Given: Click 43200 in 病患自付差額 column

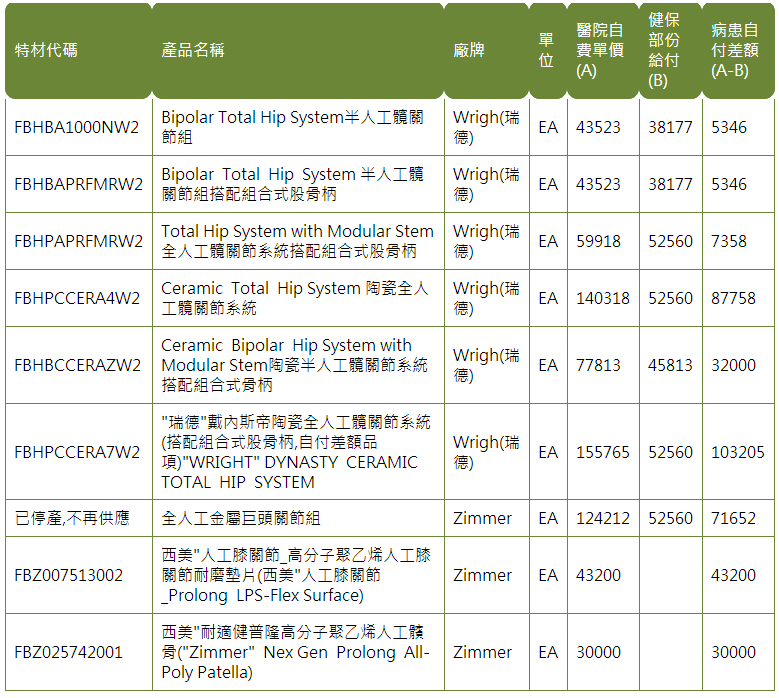Looking at the screenshot, I should (x=733, y=575).
